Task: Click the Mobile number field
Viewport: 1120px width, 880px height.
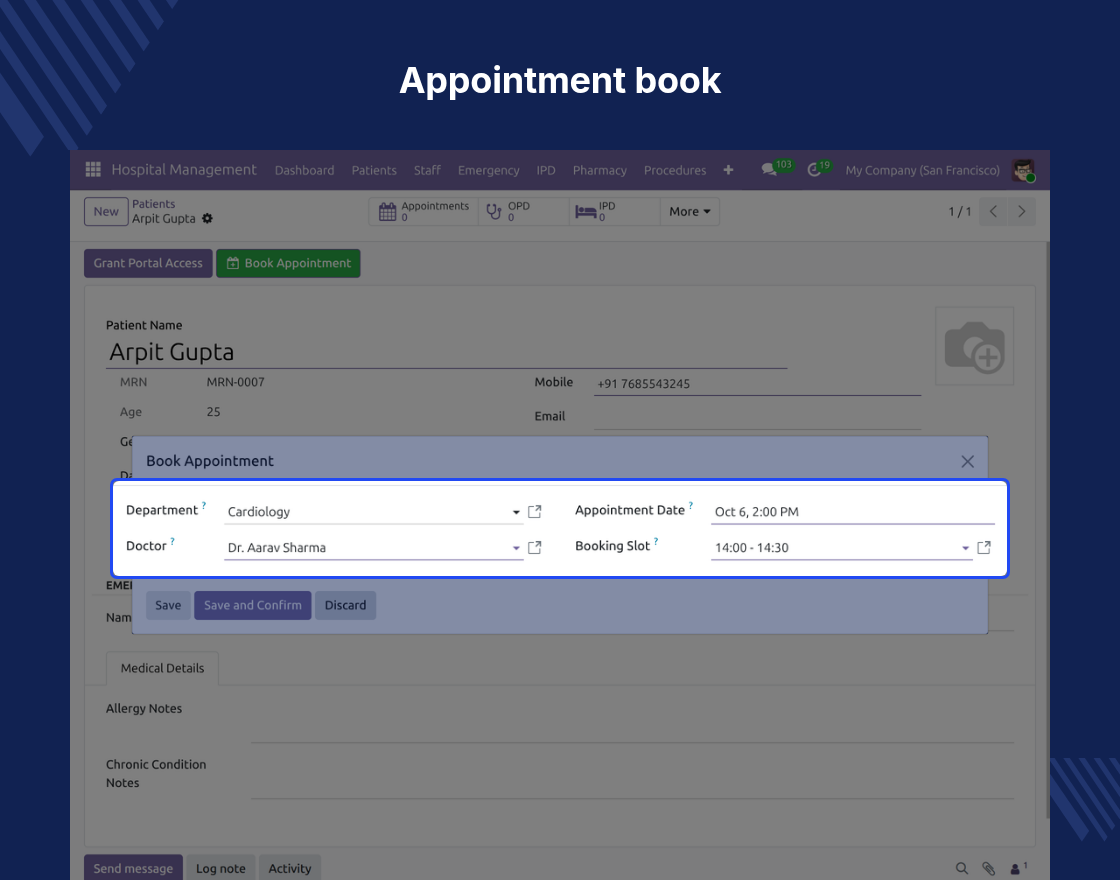Action: (x=757, y=384)
